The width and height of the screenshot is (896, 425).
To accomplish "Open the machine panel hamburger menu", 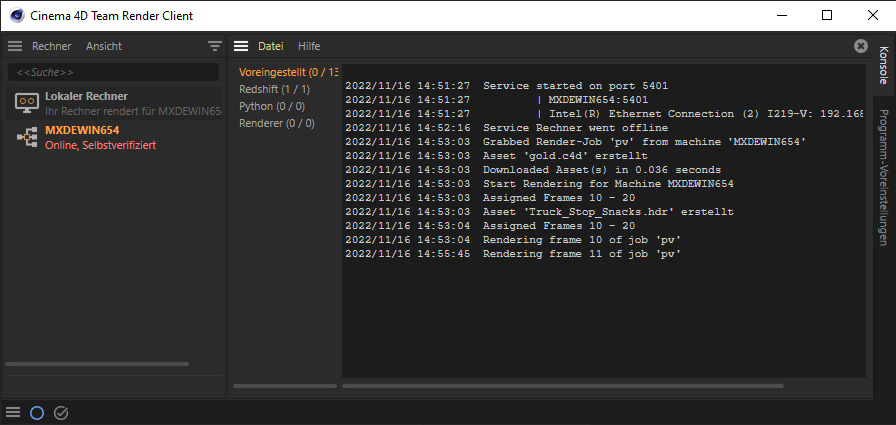I will [x=15, y=46].
